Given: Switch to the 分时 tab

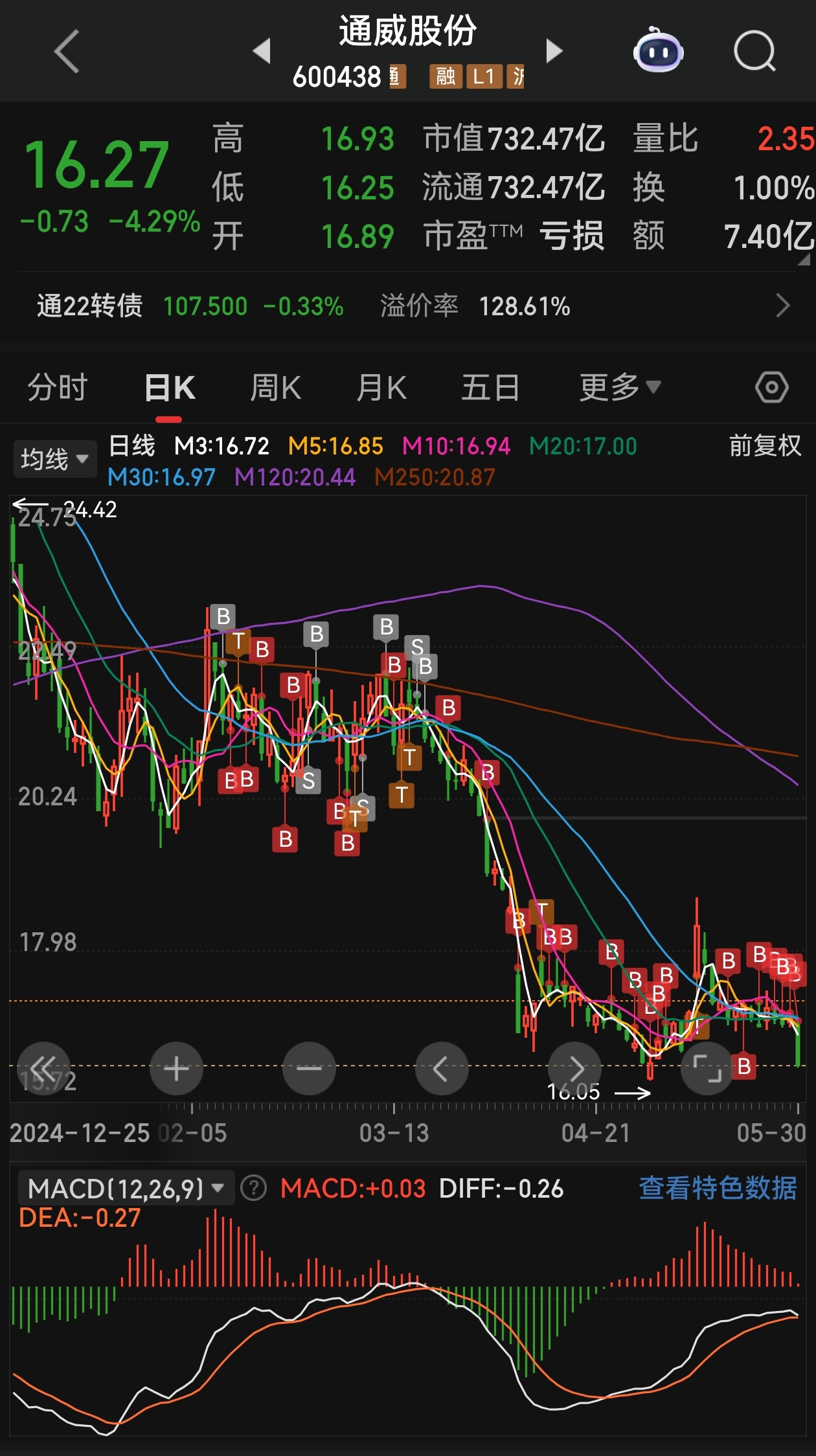Looking at the screenshot, I should (58, 388).
